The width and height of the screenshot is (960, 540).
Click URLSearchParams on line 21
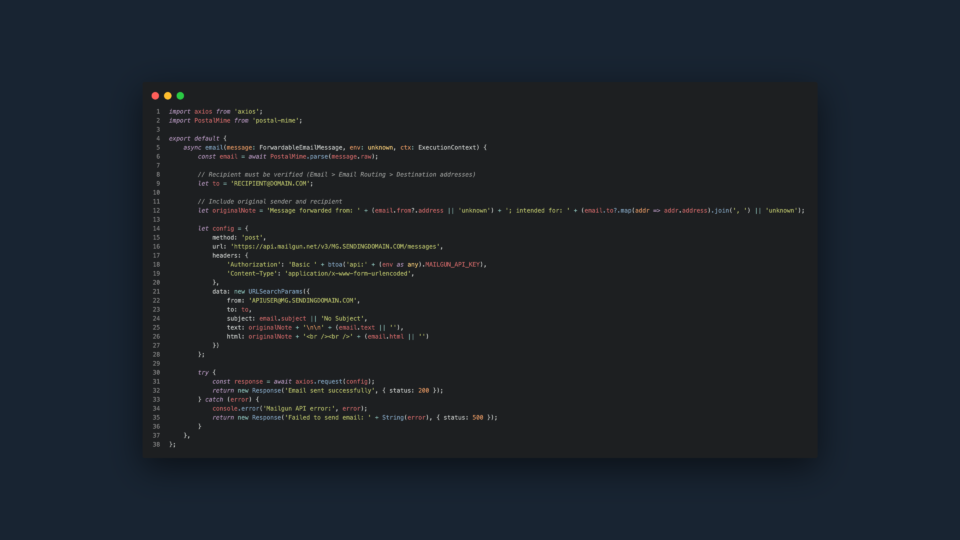coord(277,291)
